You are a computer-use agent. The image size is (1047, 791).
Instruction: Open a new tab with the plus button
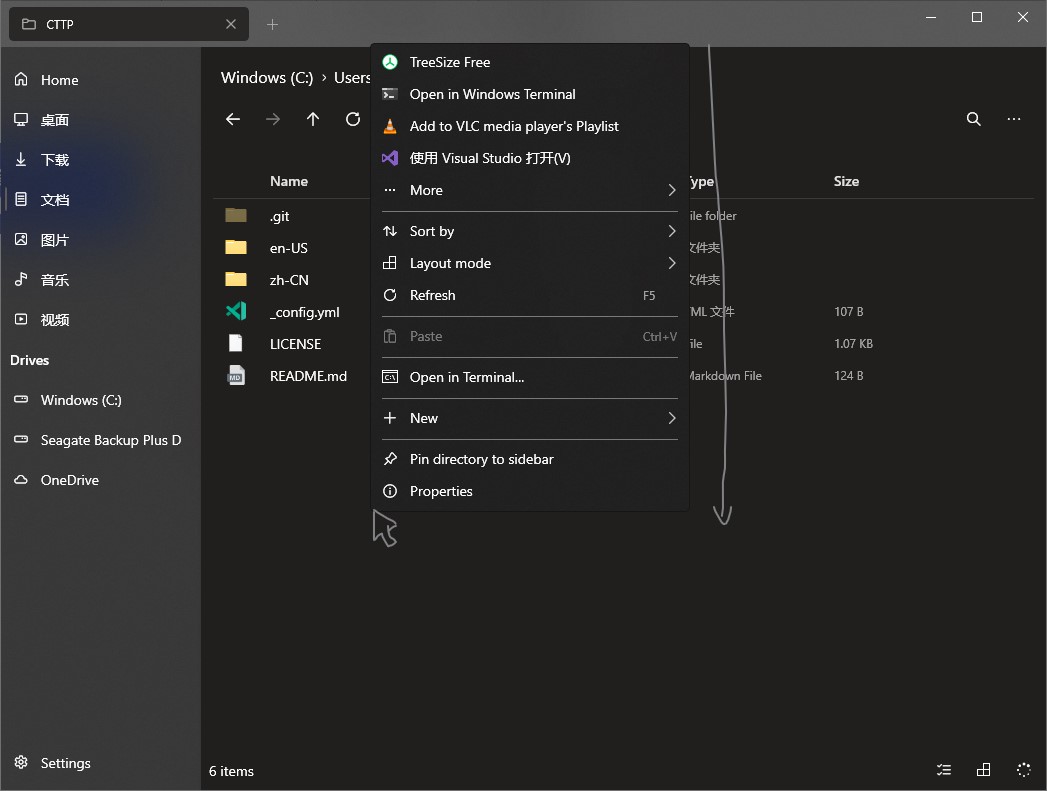coord(272,24)
